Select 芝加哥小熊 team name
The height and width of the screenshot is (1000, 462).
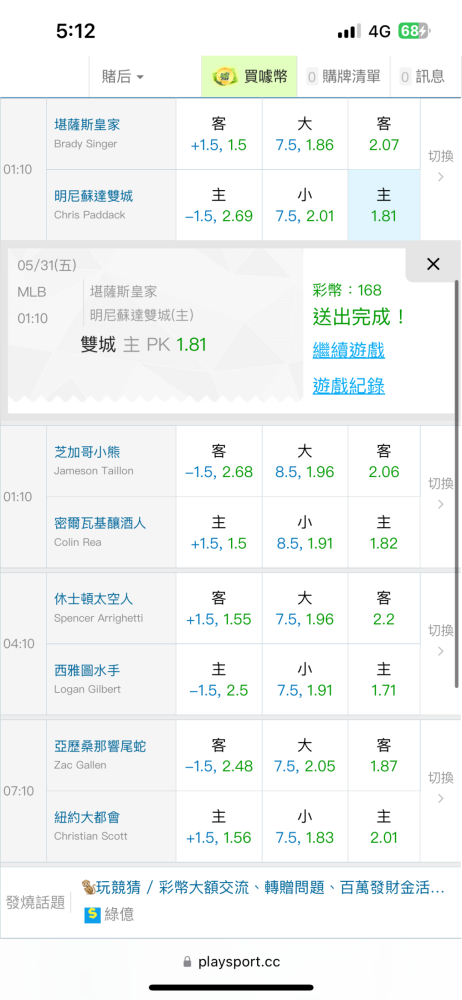point(87,452)
